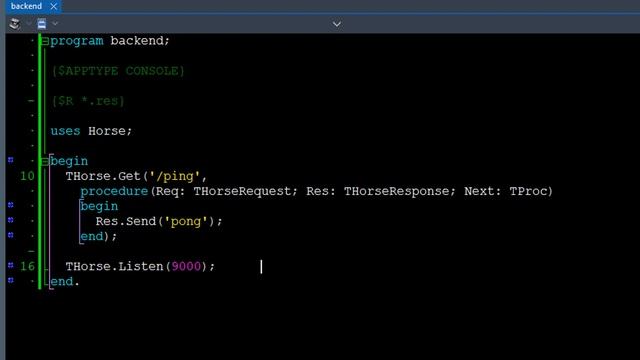Click the port number 9000
The height and width of the screenshot is (360, 640).
tap(186, 267)
